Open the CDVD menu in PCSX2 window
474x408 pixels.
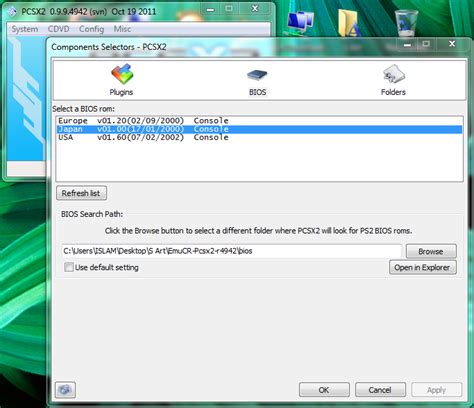[x=59, y=29]
